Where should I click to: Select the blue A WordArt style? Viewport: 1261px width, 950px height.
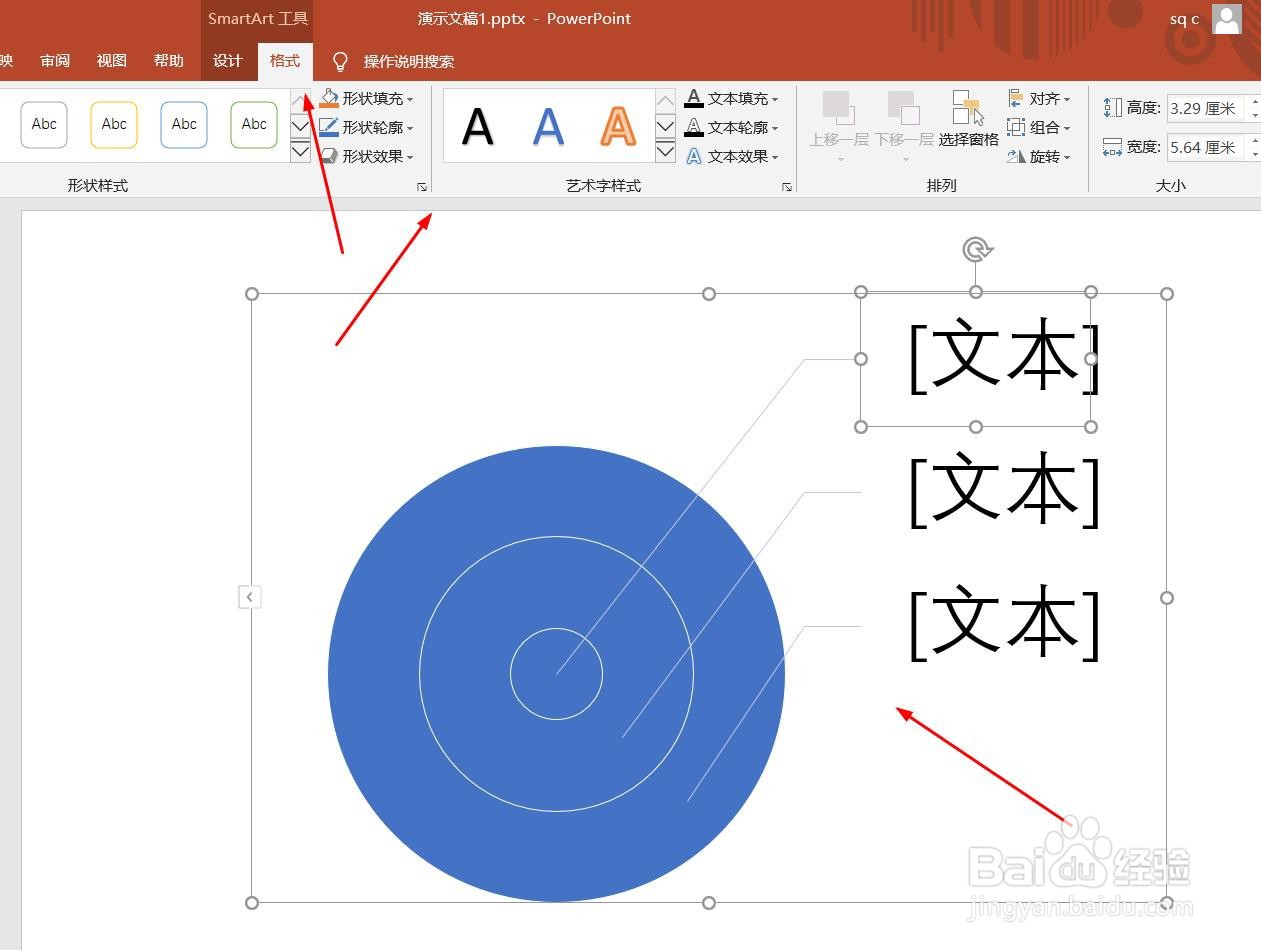548,127
